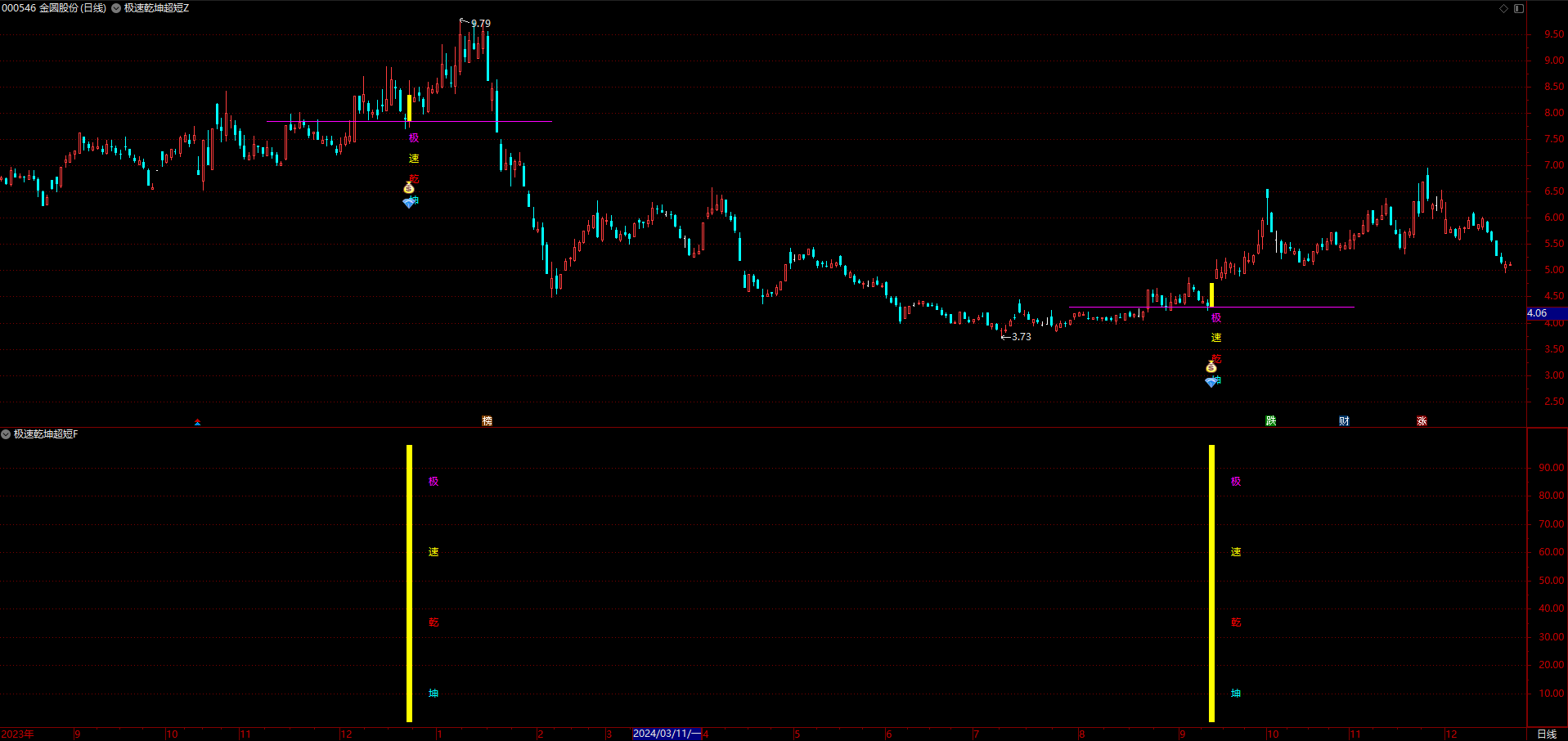The image size is (1568, 741).
Task: Click the diamond icon at chart top-right
Action: click(x=1503, y=8)
